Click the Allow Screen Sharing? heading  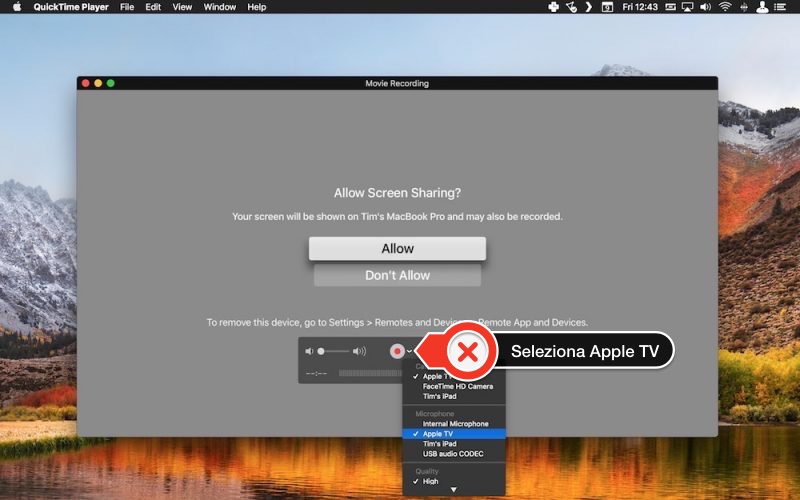coord(397,193)
